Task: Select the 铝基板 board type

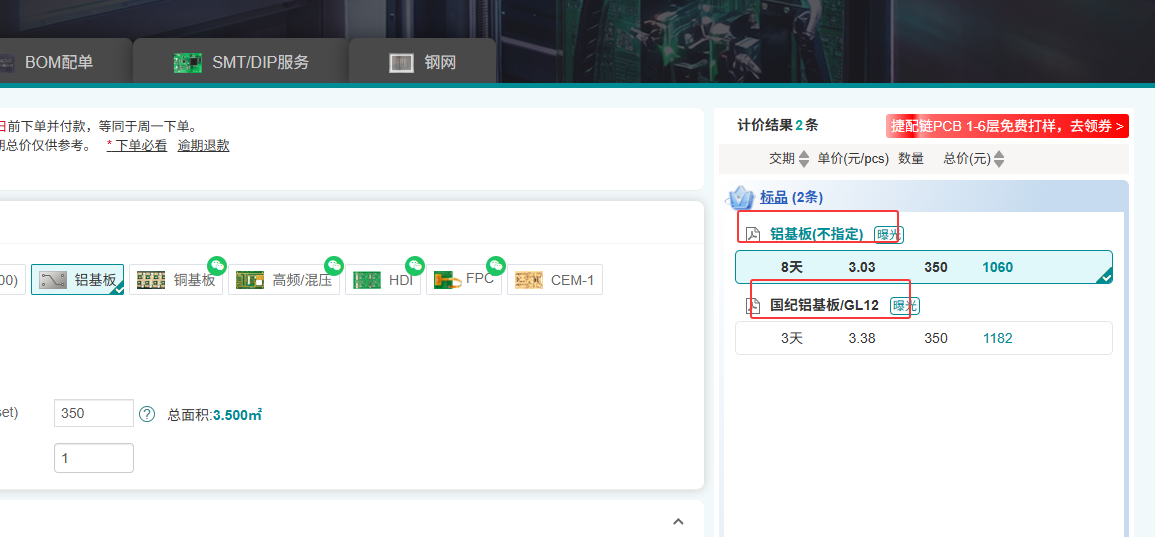Action: [x=77, y=280]
